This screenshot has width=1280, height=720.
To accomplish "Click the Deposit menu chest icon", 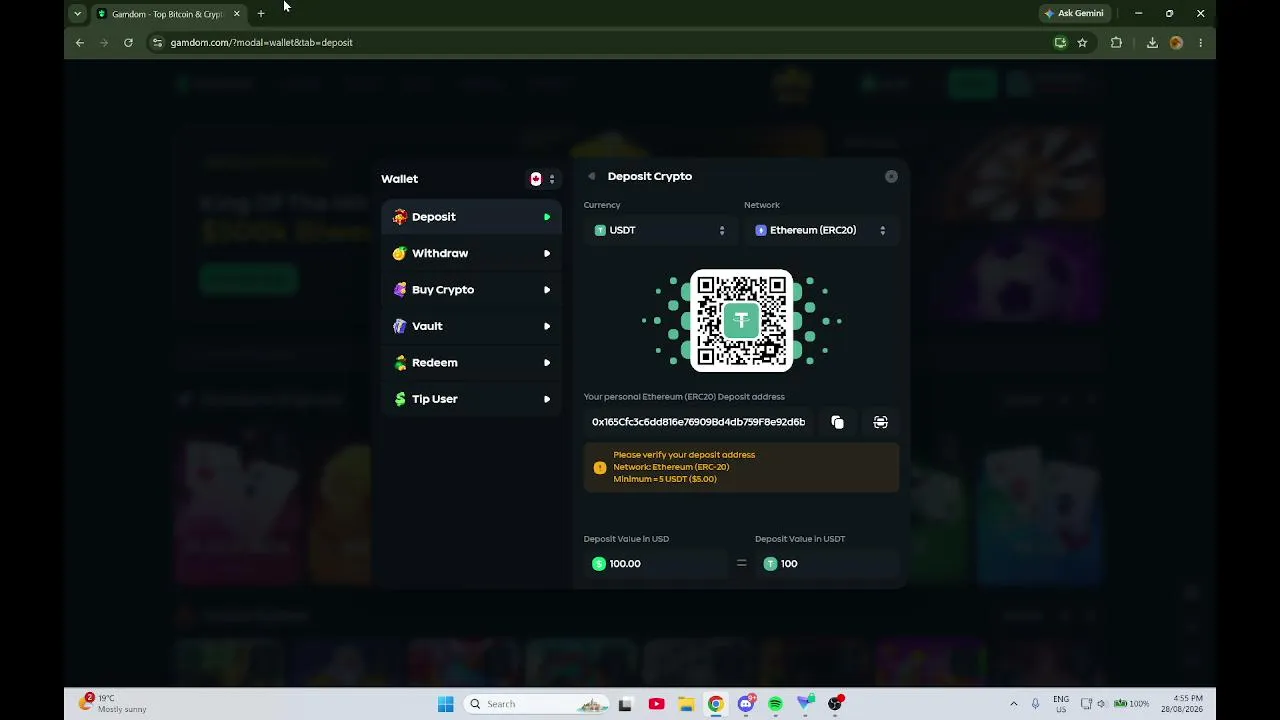I will pyautogui.click(x=400, y=217).
